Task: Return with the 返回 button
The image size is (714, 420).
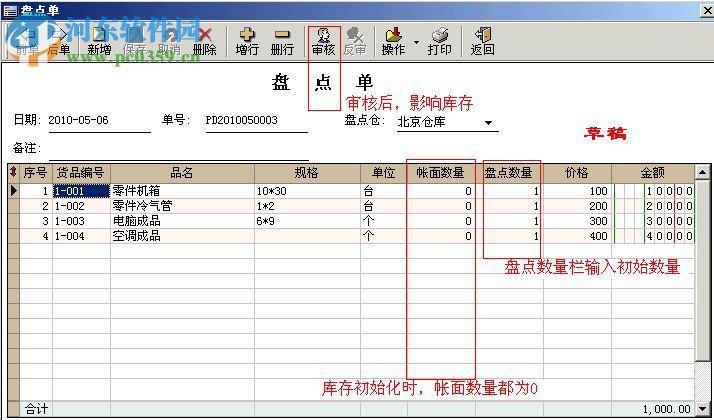Action: click(482, 41)
